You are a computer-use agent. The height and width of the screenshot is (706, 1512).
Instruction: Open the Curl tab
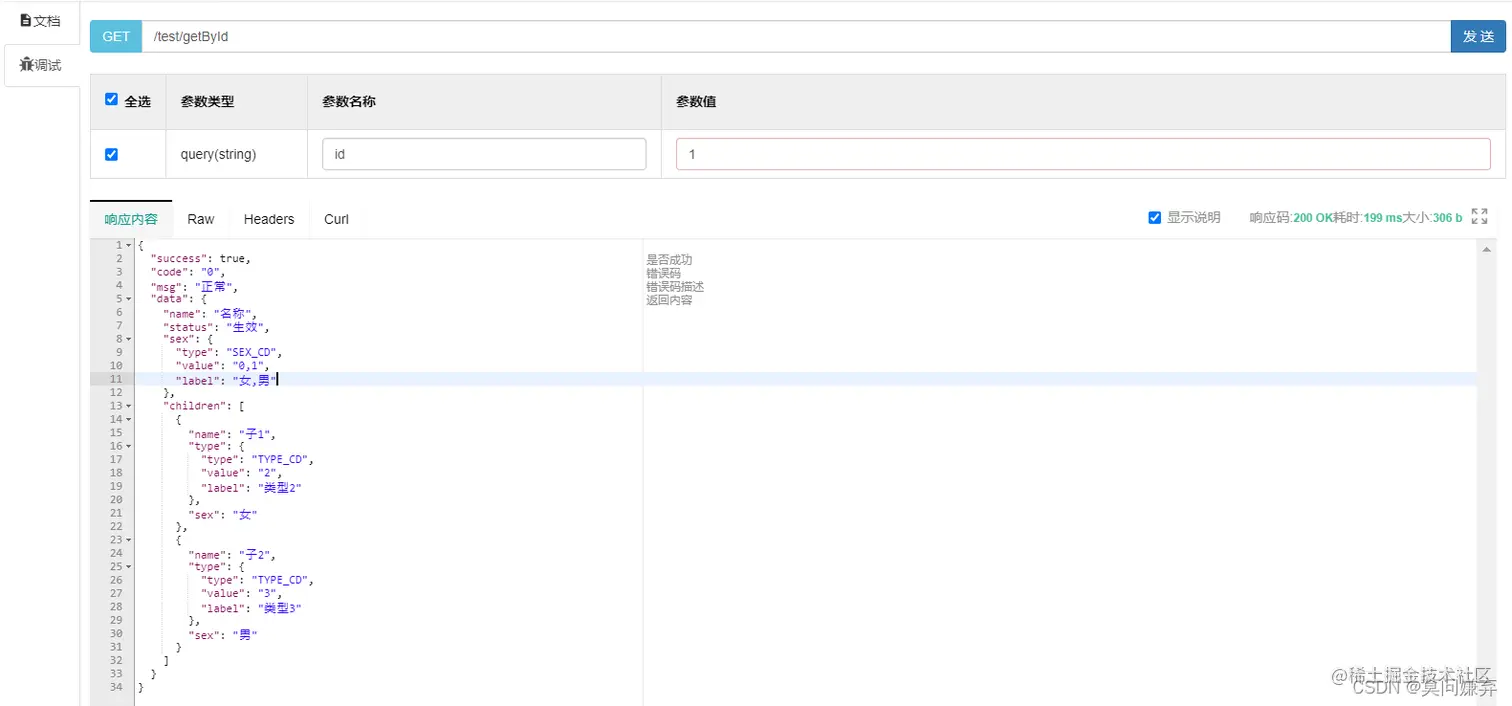(336, 219)
